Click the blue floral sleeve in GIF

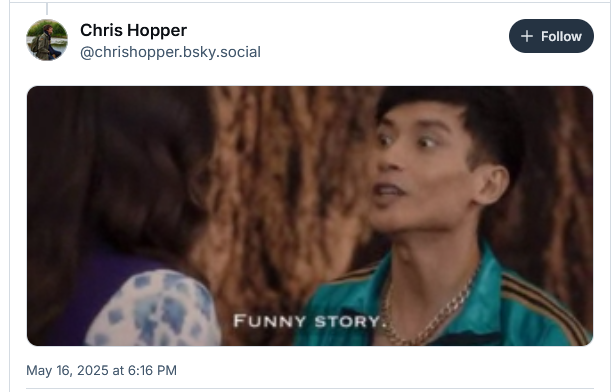tap(153, 309)
